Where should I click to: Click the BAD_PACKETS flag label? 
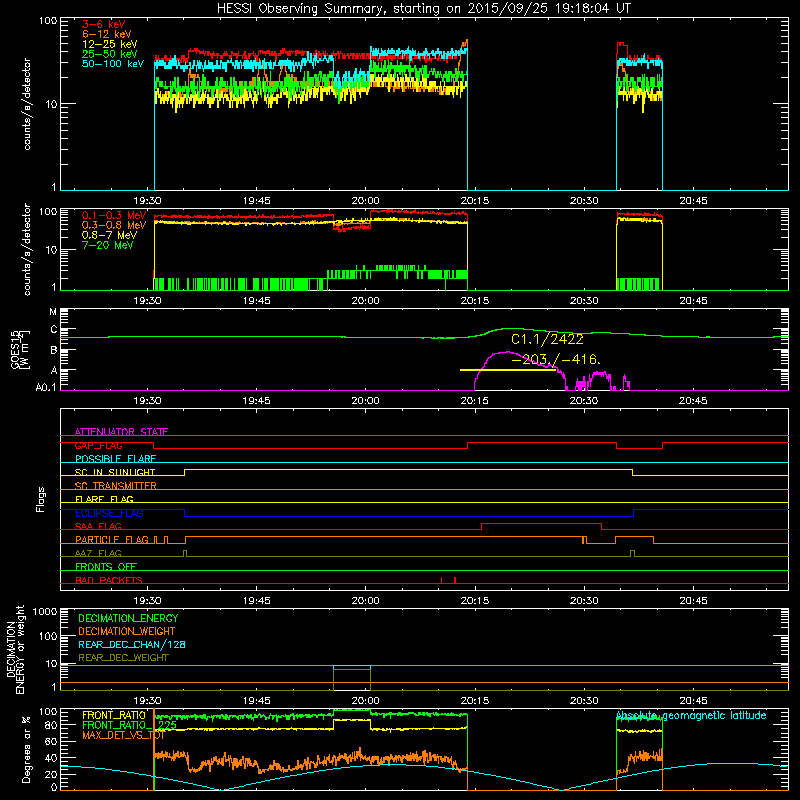109,580
